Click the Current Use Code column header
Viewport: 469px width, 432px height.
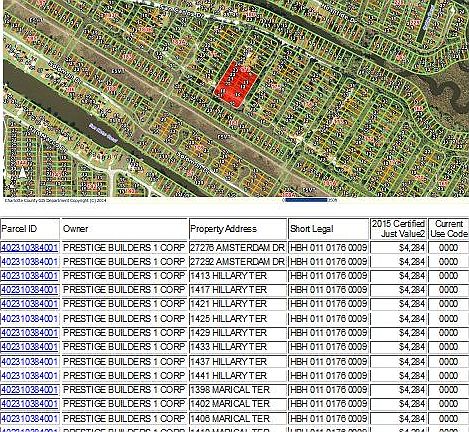(x=449, y=229)
